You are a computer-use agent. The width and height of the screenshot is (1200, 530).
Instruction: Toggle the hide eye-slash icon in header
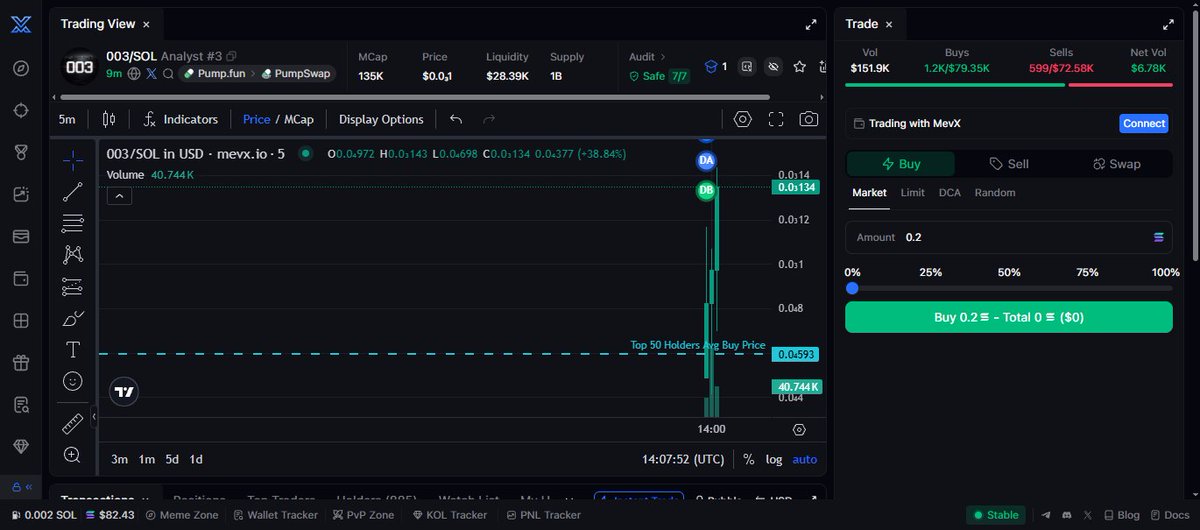[772, 67]
